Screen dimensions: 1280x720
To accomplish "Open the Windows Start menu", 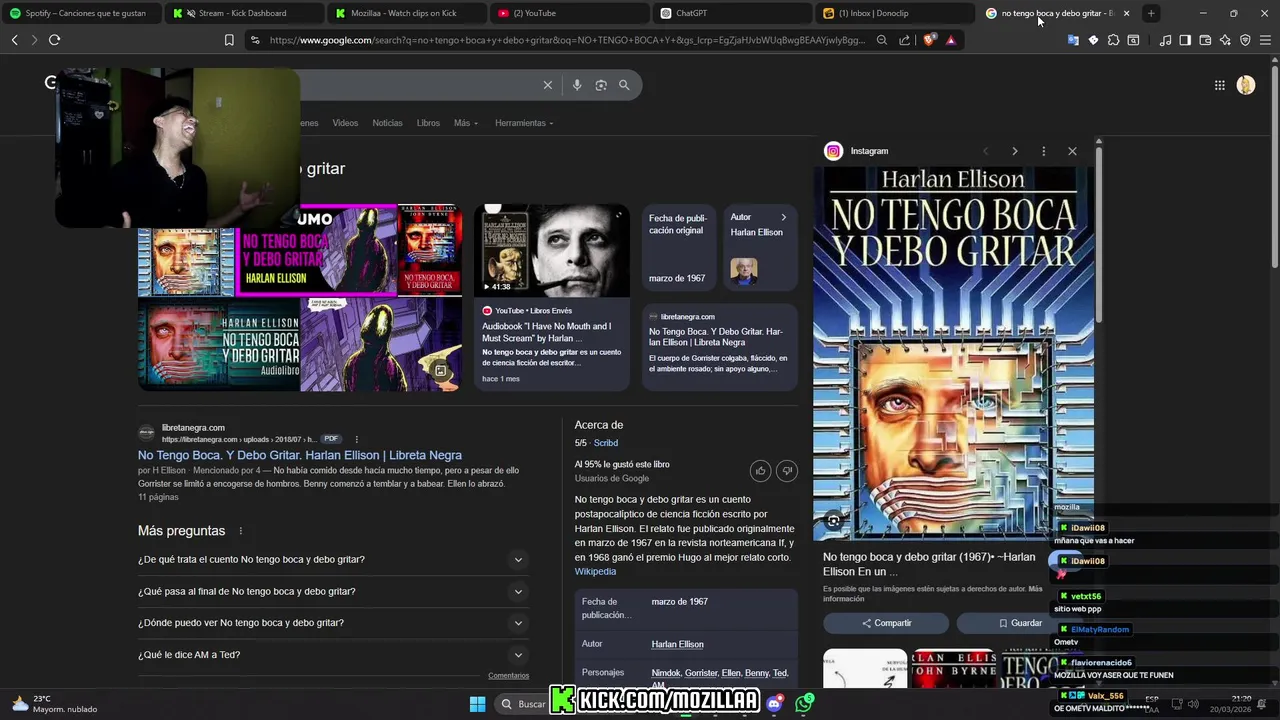I will (x=477, y=704).
